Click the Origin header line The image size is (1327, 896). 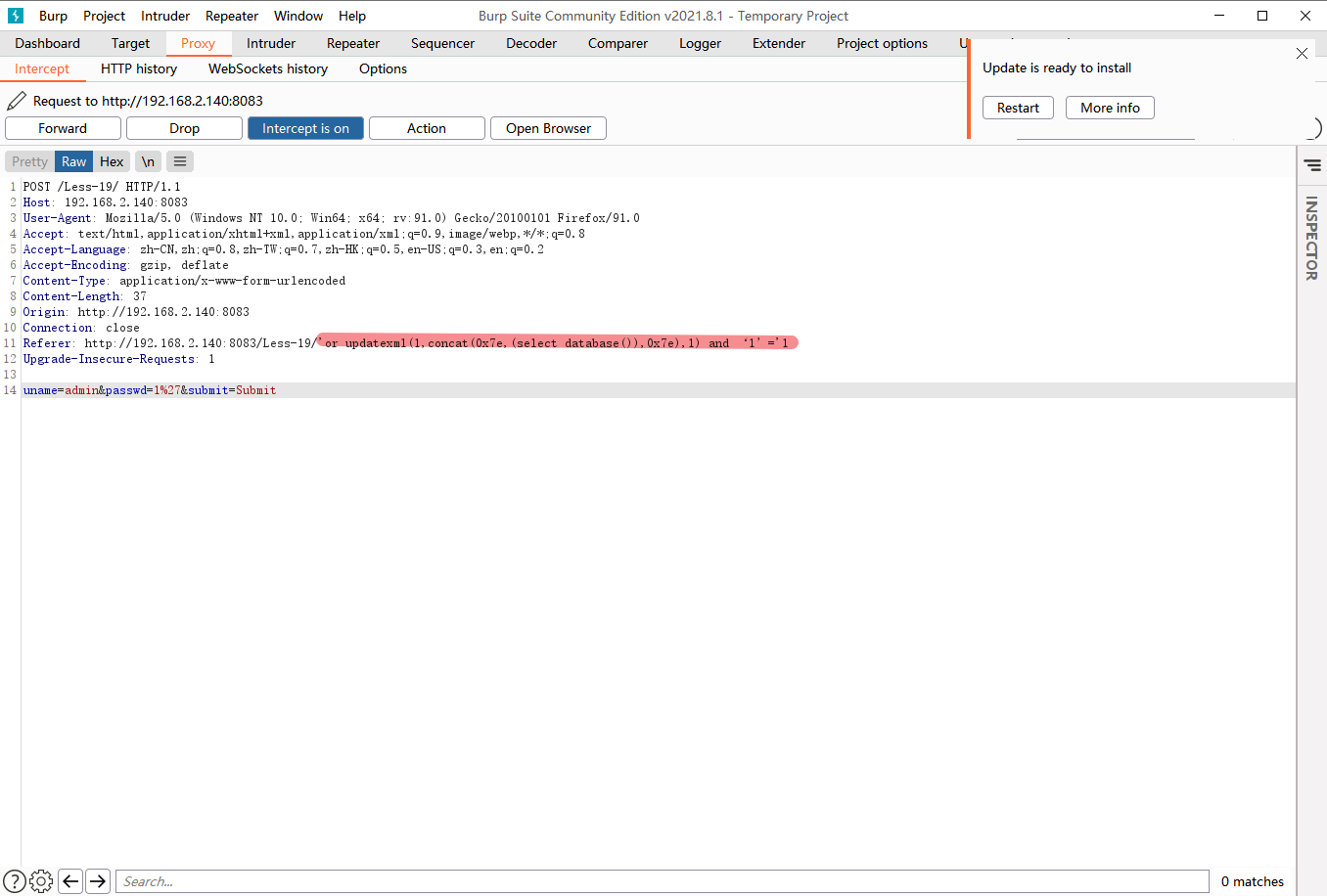[x=136, y=311]
